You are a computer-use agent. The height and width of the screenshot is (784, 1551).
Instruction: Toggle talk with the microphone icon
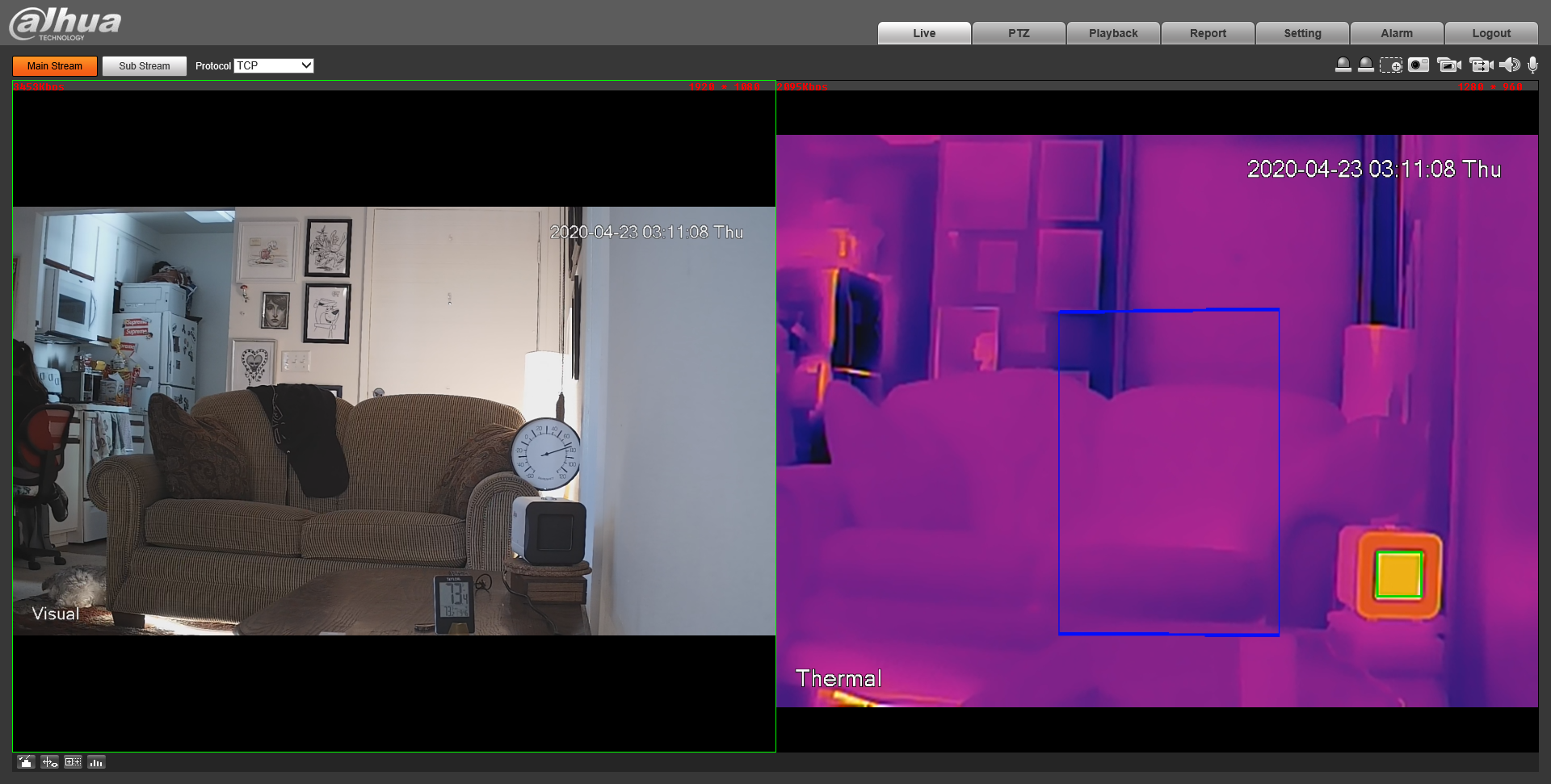click(x=1532, y=65)
